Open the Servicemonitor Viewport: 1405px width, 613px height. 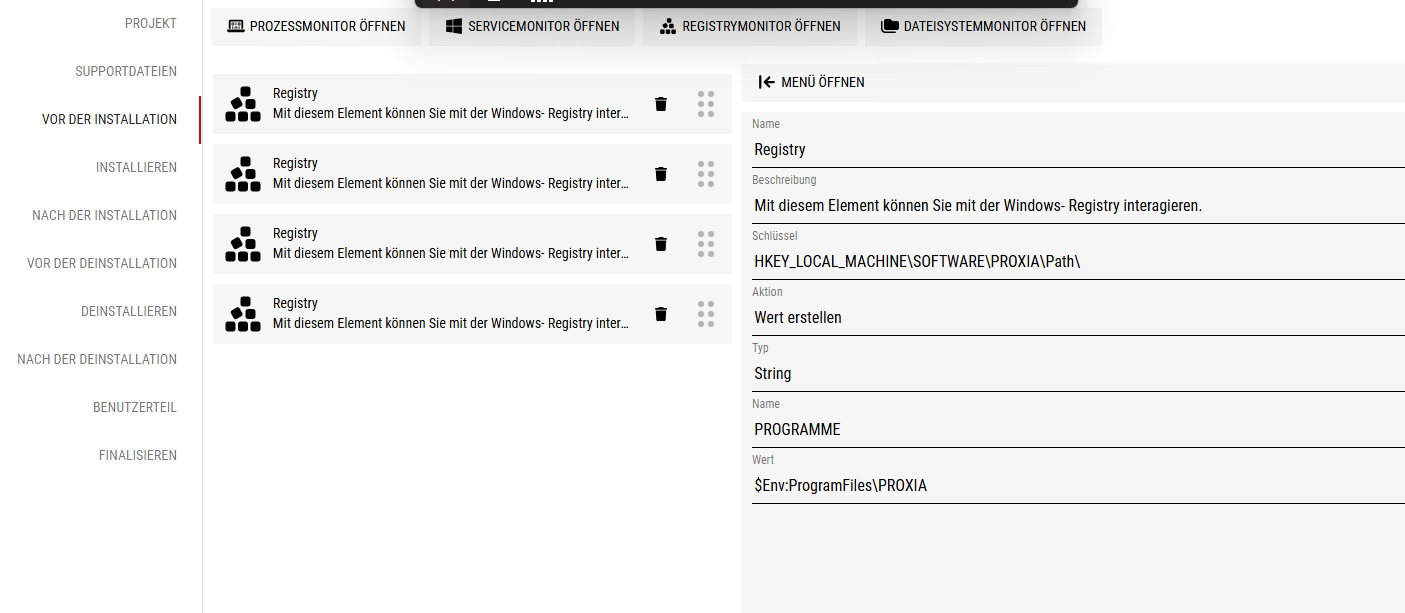click(x=532, y=27)
